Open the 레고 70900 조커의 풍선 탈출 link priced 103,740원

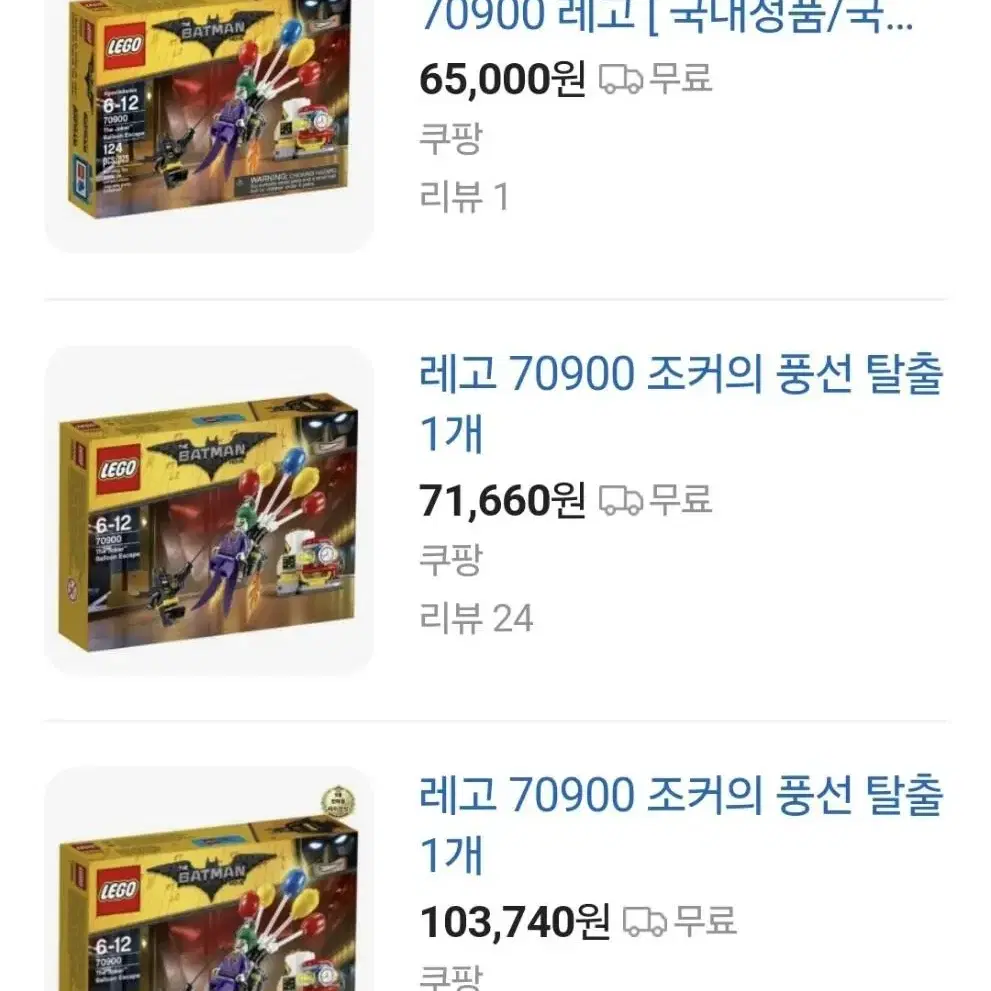click(681, 824)
